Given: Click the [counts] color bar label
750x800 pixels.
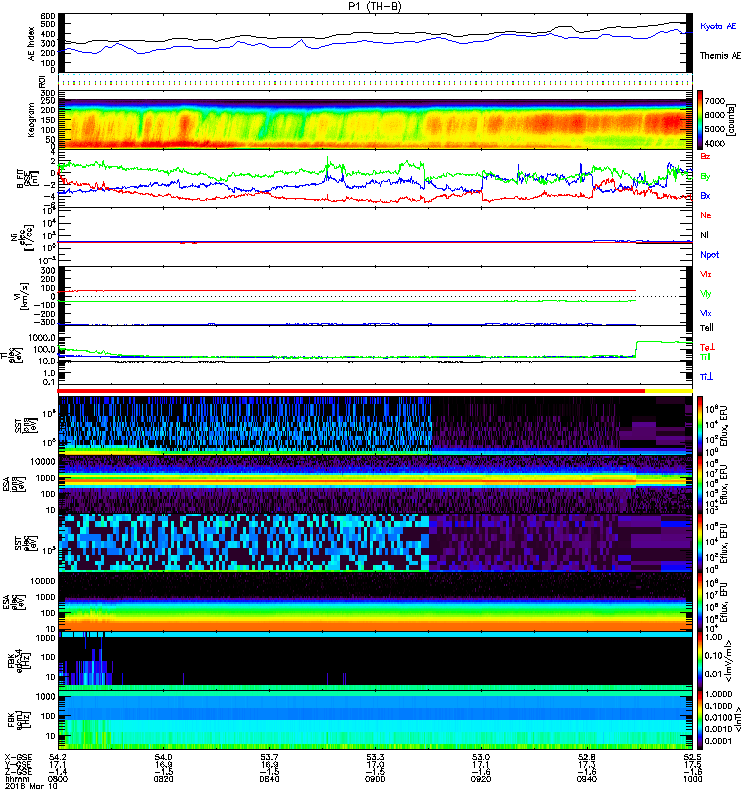Looking at the screenshot, I should 732,120.
